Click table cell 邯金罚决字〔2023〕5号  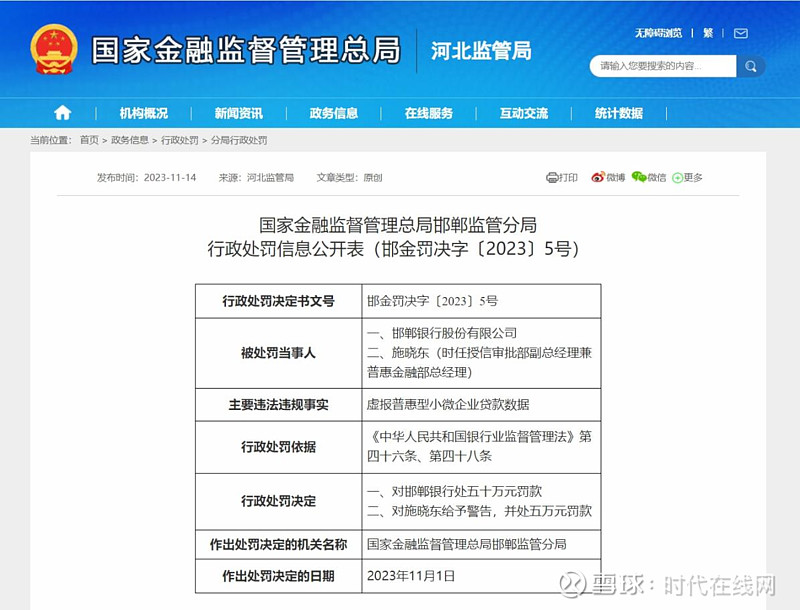point(482,301)
